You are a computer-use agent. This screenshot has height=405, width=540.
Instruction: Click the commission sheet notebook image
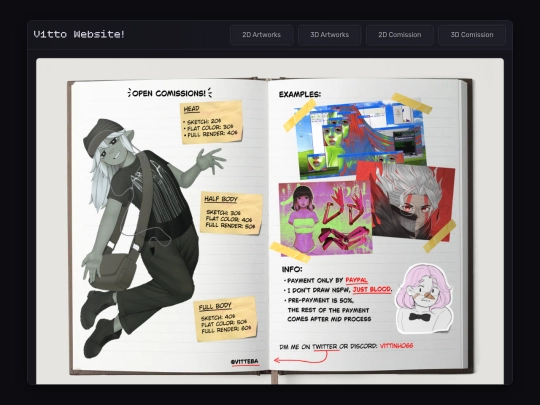(270, 221)
